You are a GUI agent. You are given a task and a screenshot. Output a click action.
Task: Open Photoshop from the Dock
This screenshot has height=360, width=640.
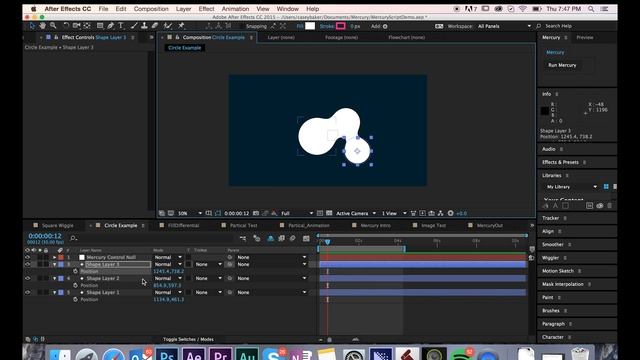[167, 354]
